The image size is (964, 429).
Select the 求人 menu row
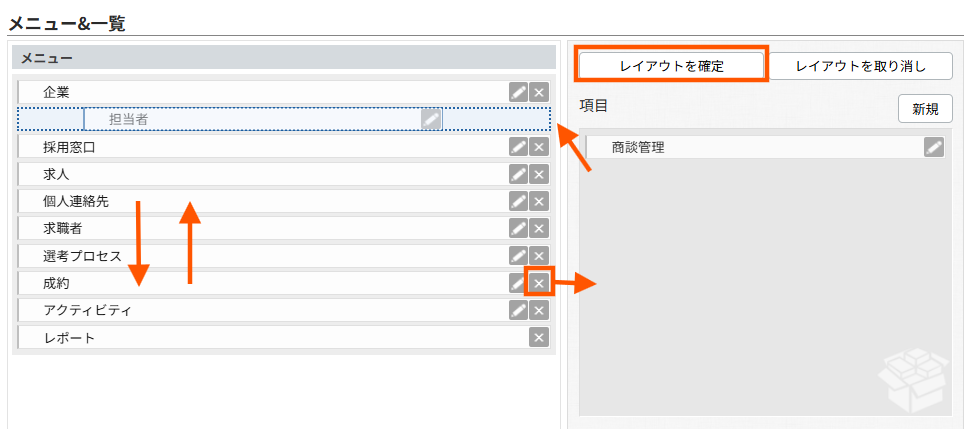click(284, 175)
